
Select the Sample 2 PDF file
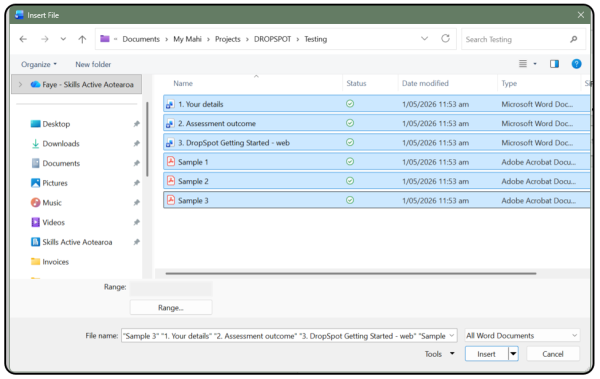pyautogui.click(x=376, y=181)
